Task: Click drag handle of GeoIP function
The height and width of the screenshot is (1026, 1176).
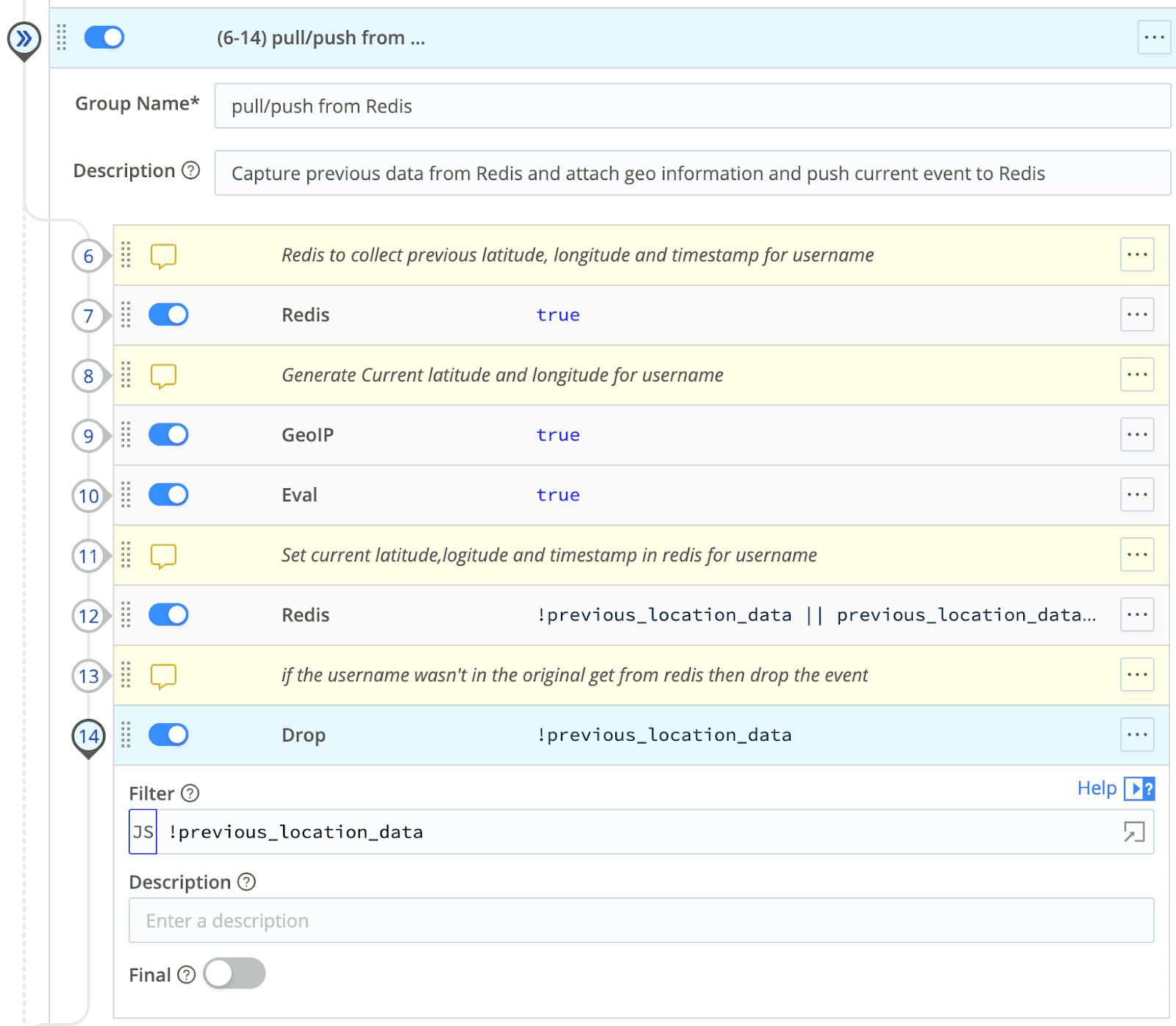Action: point(126,435)
